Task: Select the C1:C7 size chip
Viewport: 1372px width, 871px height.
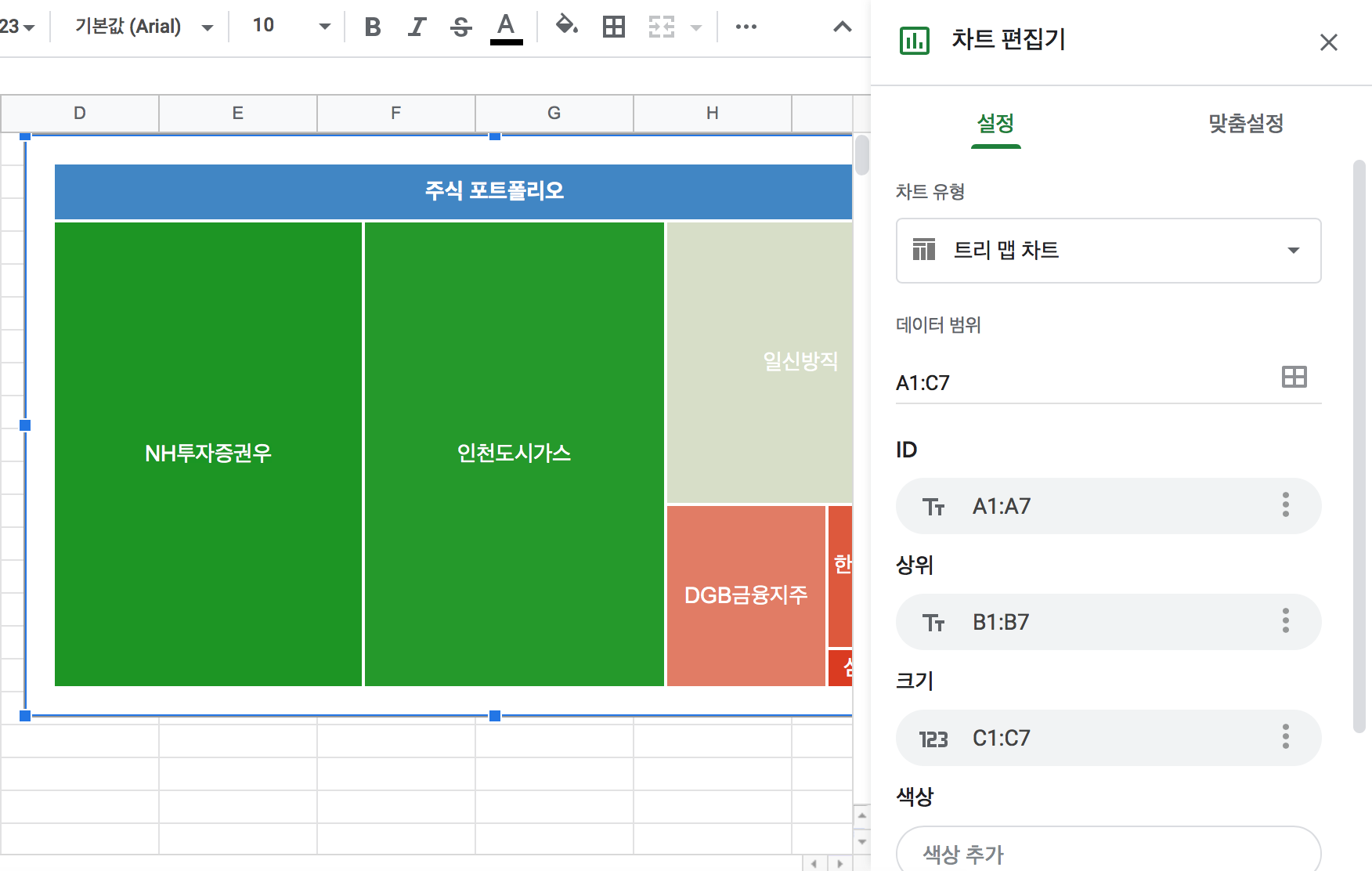Action: [1109, 738]
